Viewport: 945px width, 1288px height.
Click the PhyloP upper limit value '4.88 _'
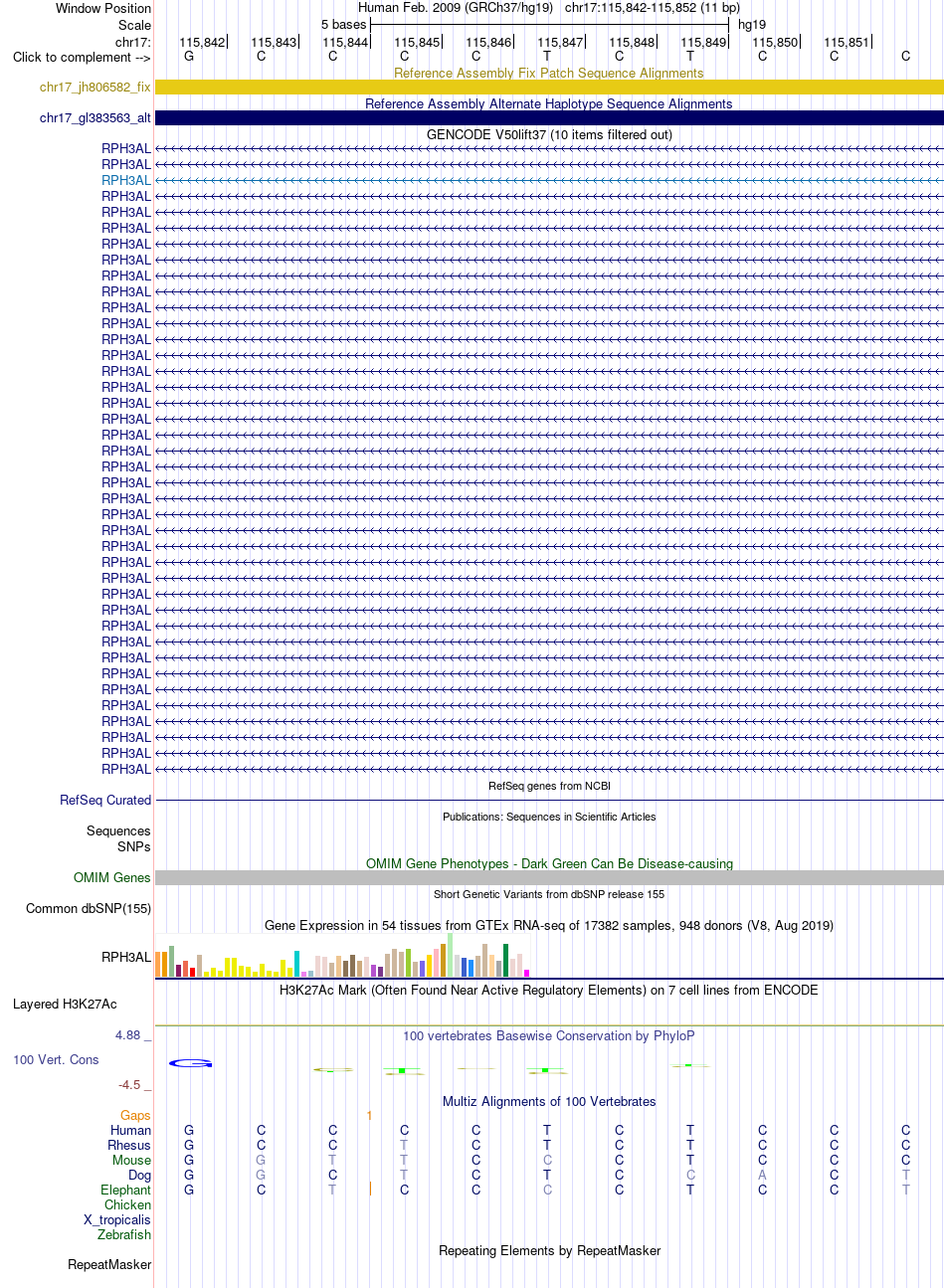point(133,1035)
